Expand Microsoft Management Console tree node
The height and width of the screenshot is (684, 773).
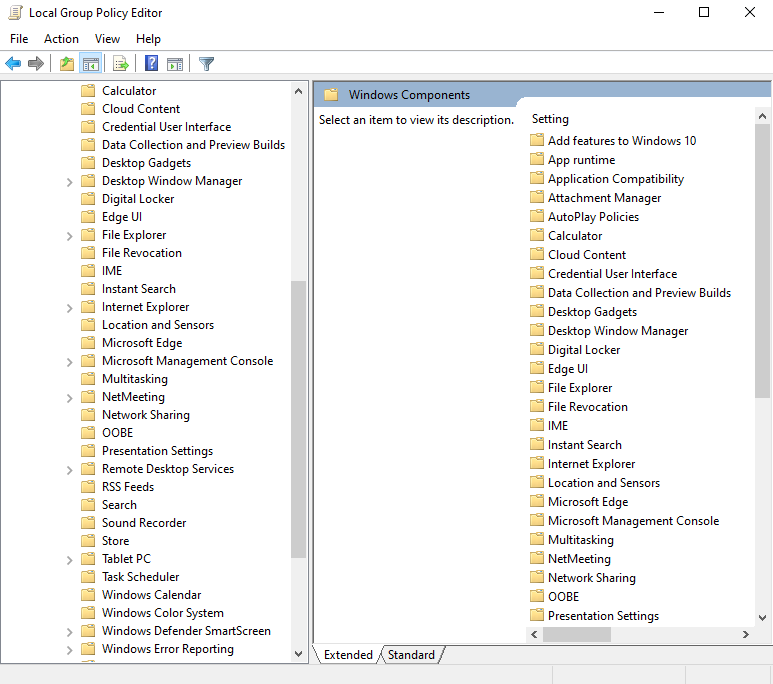point(70,362)
